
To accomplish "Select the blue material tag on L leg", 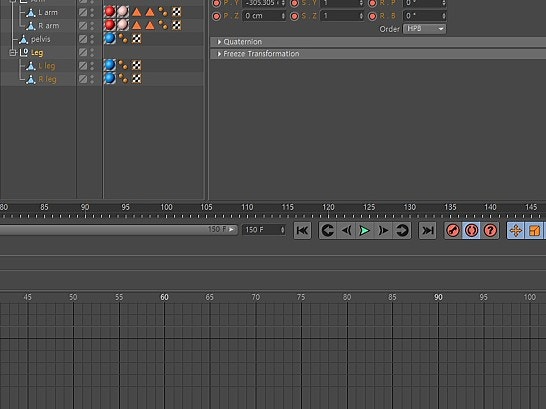I will (110, 65).
